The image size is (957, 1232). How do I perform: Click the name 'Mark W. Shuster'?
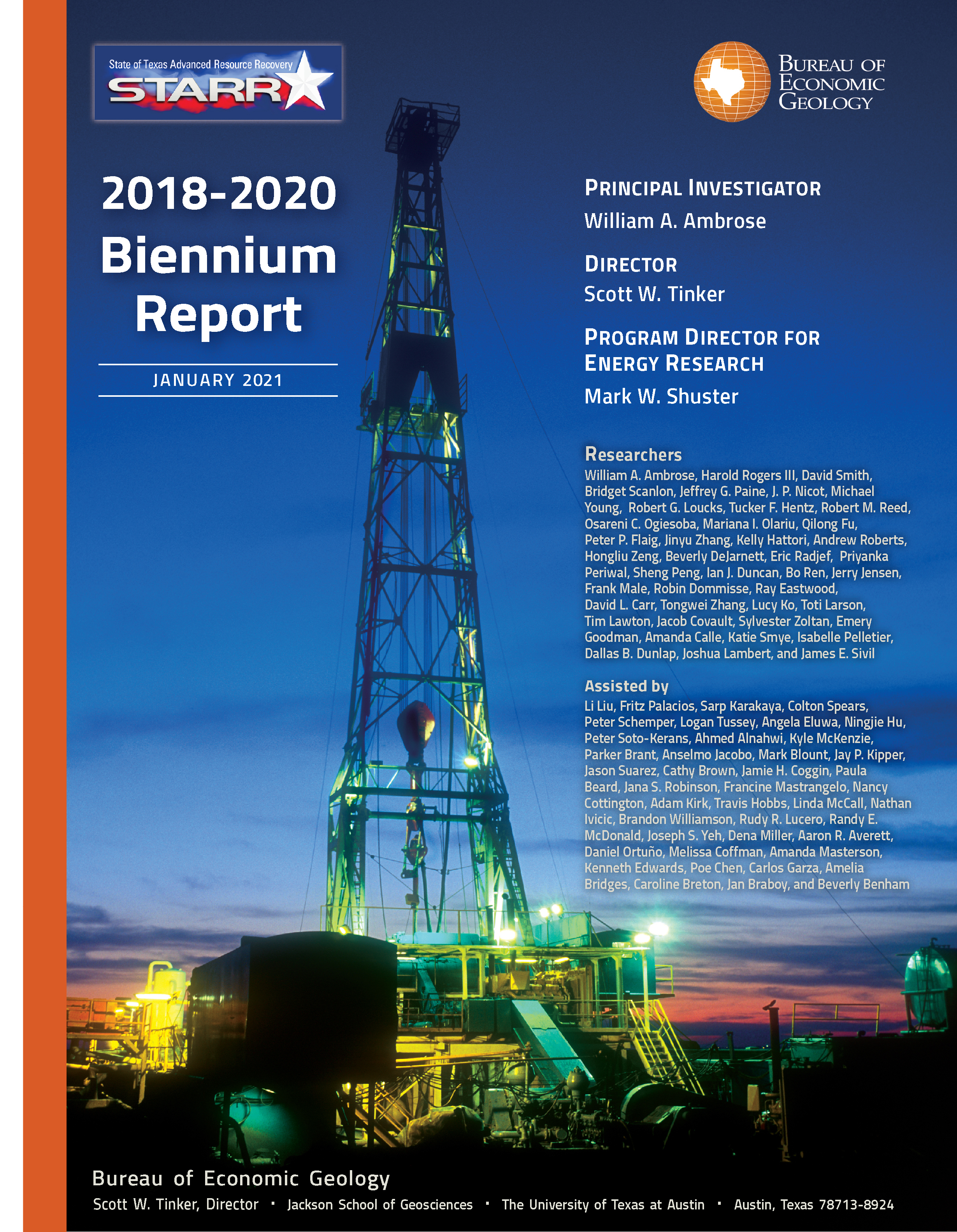pos(661,396)
